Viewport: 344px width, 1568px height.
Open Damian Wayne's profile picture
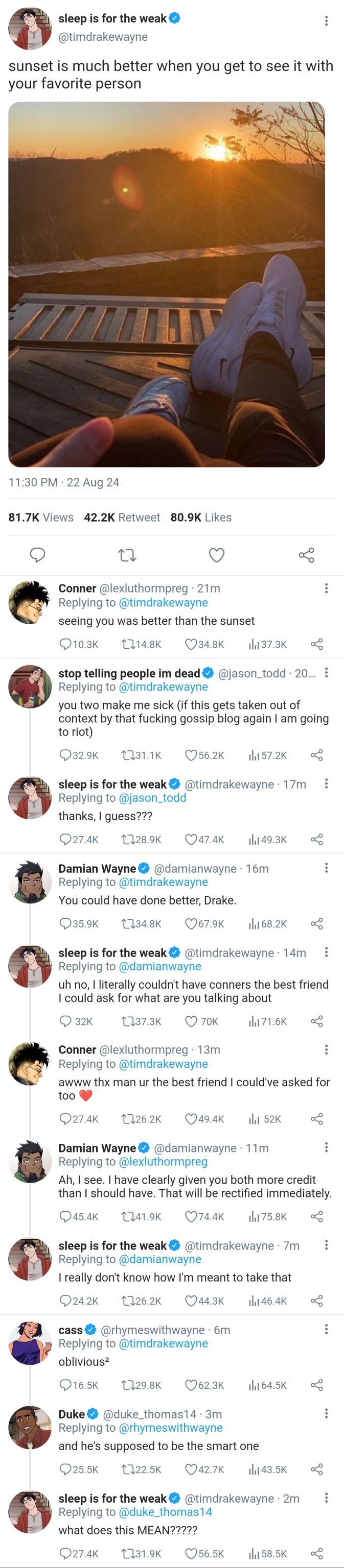pos(29,881)
